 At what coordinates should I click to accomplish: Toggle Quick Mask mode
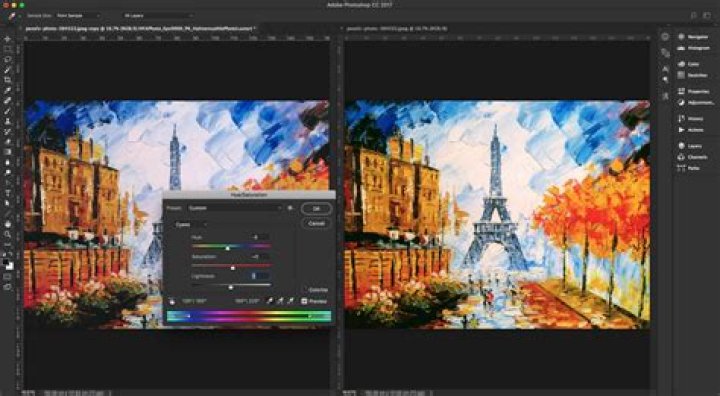(x=7, y=277)
